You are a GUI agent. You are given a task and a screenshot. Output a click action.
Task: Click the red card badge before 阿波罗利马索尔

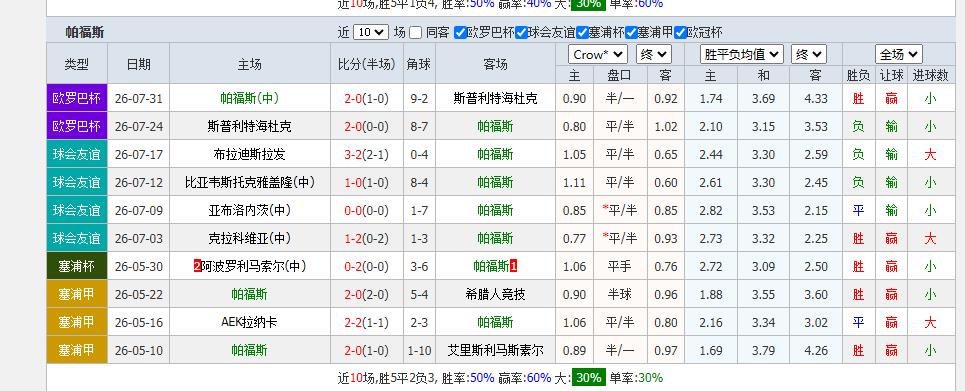197,267
